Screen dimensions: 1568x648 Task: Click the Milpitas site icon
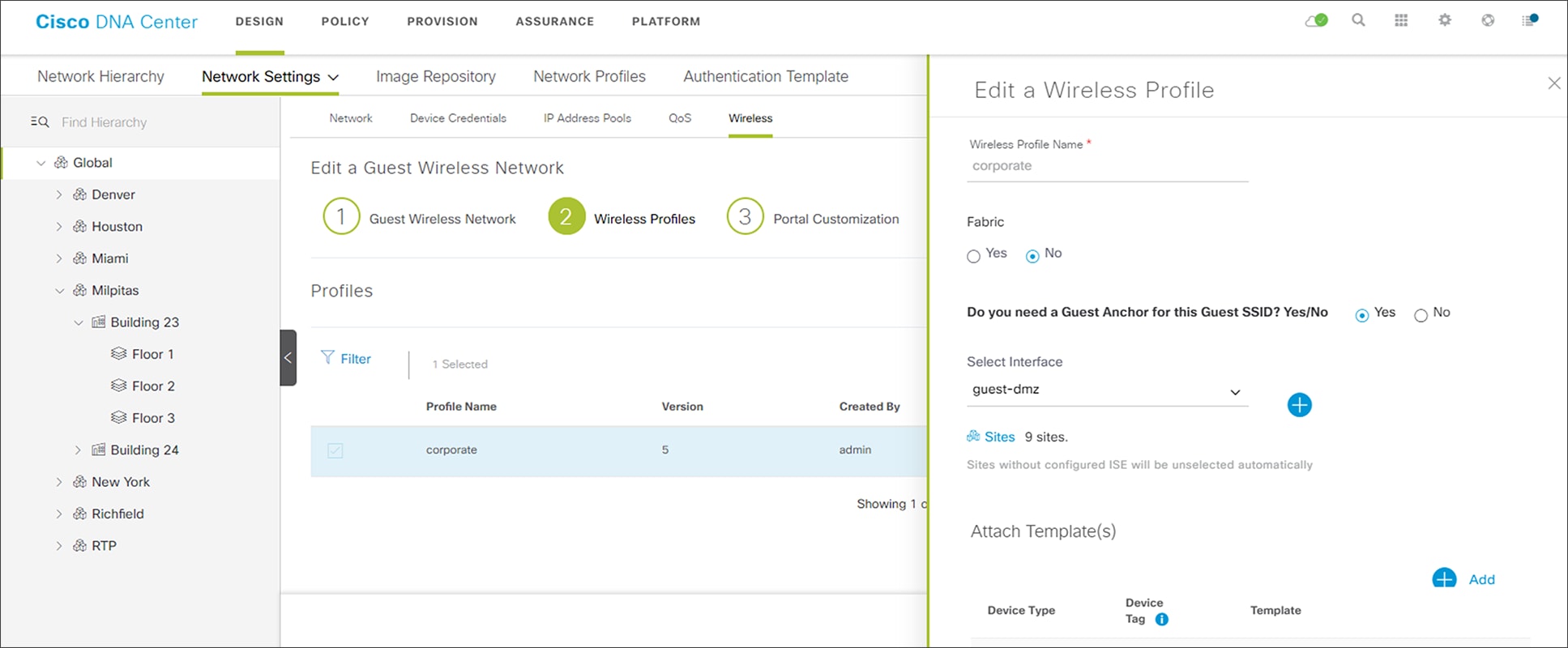click(79, 290)
